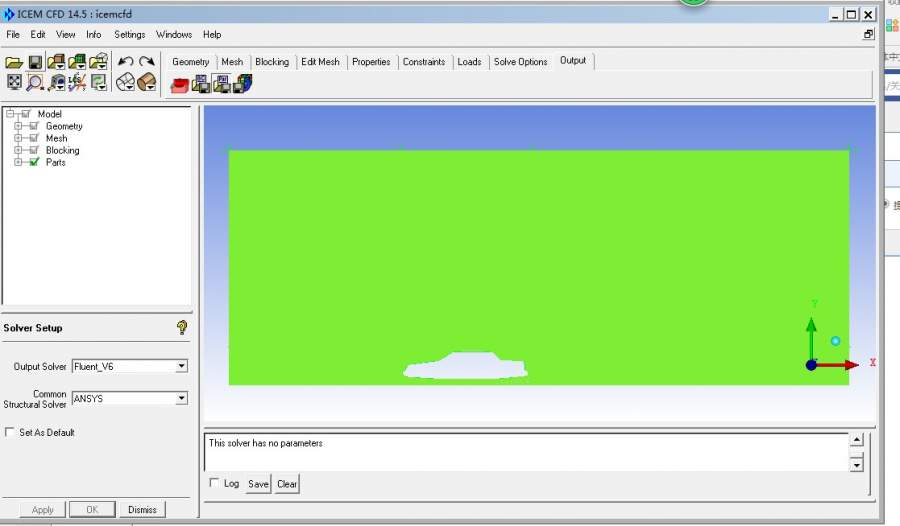
Task: Click the Refresh display icon
Action: pyautogui.click(x=99, y=82)
